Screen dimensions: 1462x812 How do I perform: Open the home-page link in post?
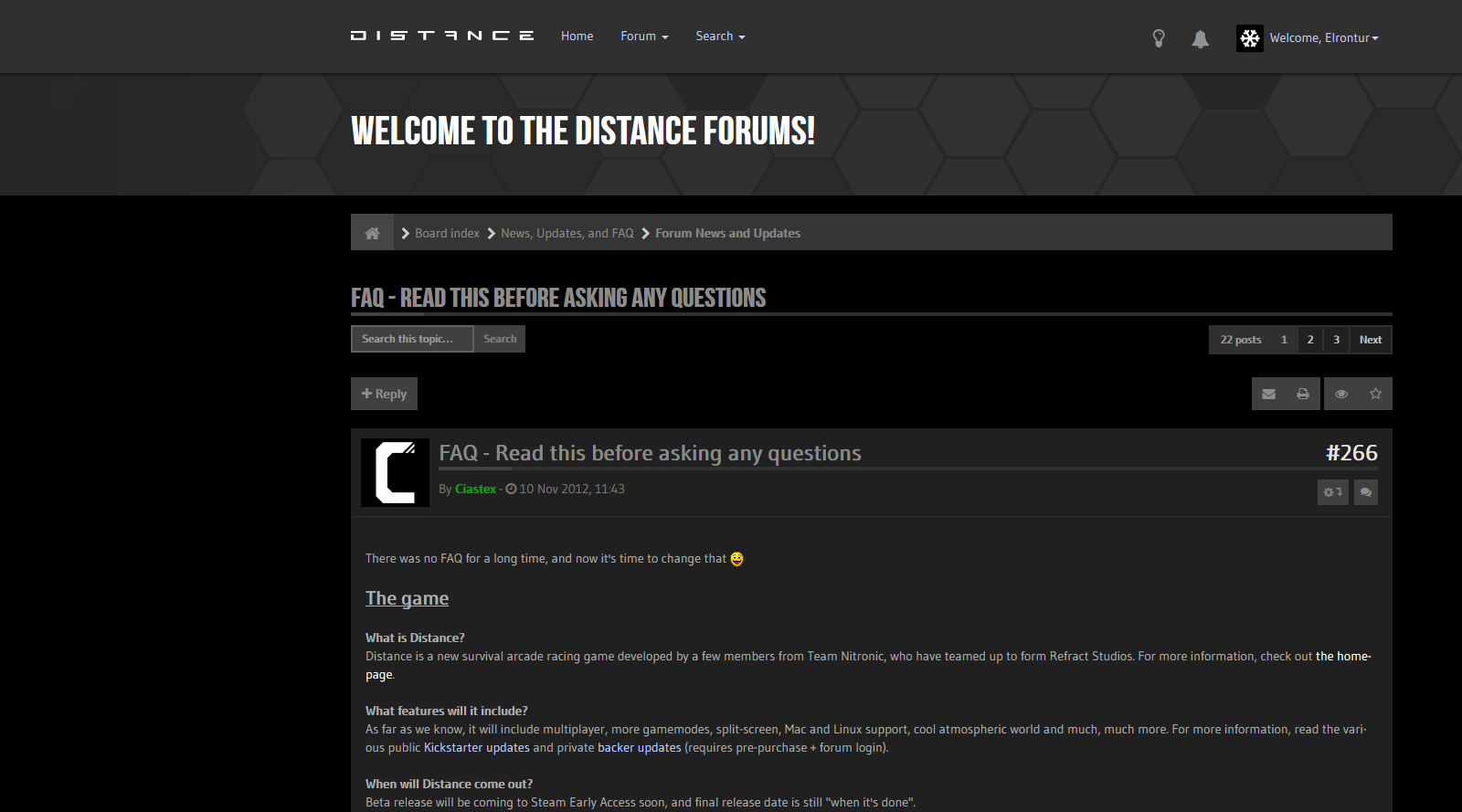point(1343,656)
